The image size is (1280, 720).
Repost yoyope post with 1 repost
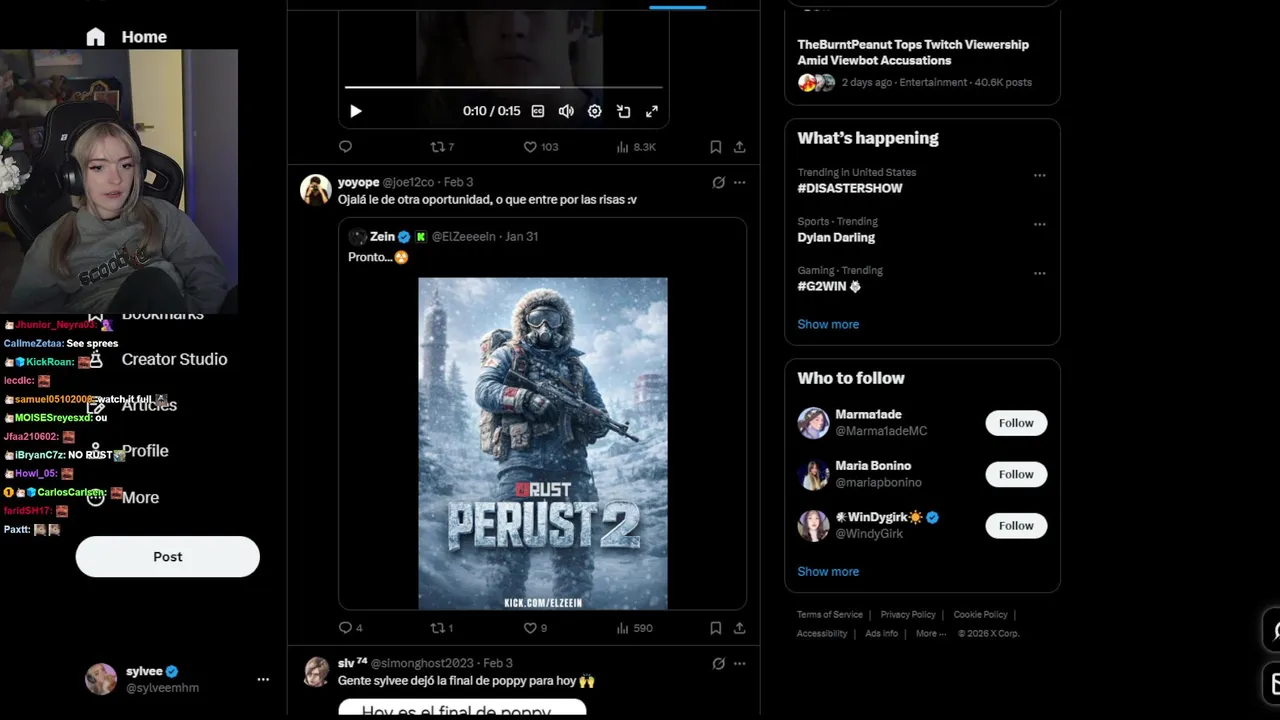442,628
